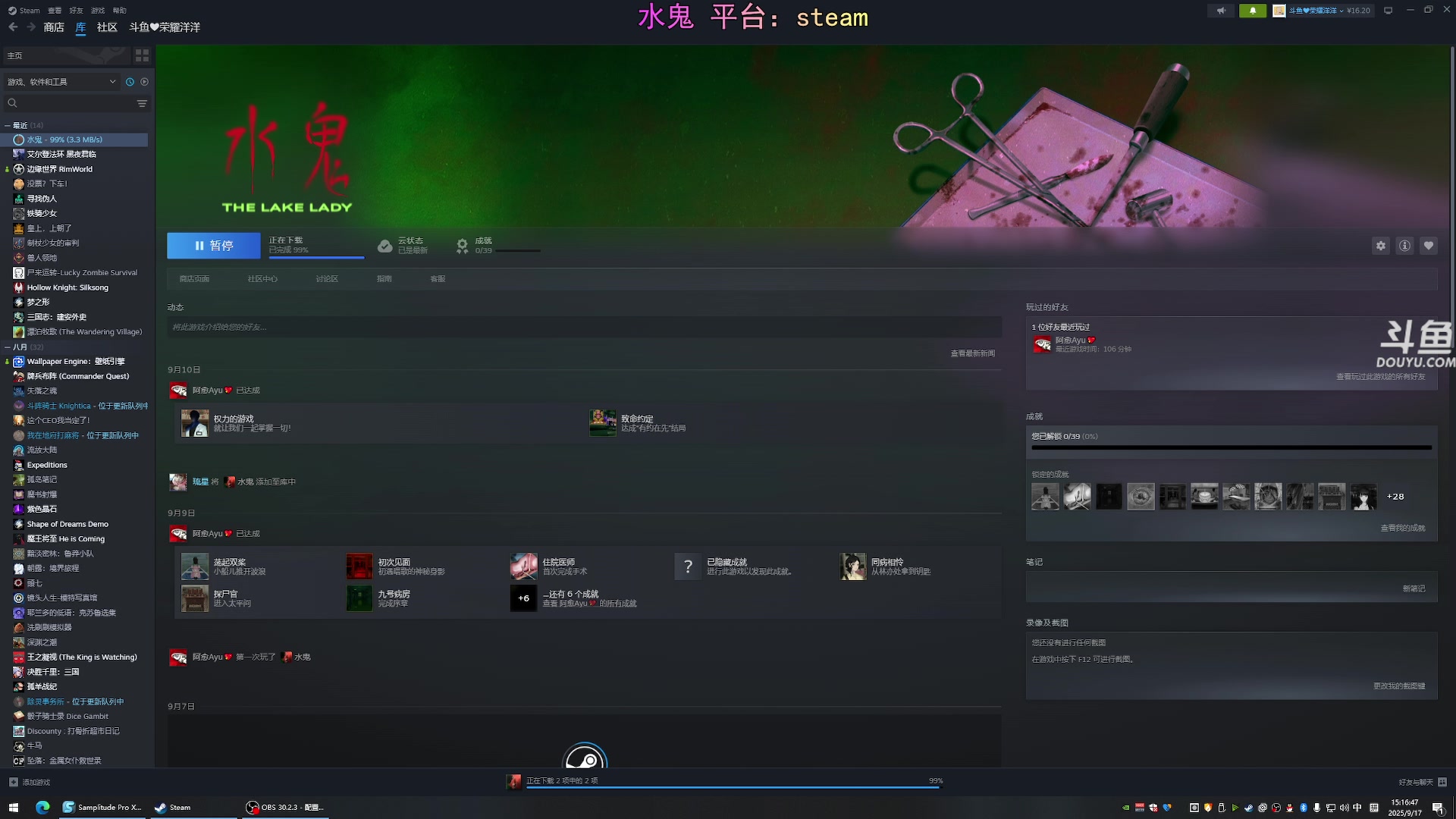Click 新笔记 to create a note

pyautogui.click(x=1414, y=588)
